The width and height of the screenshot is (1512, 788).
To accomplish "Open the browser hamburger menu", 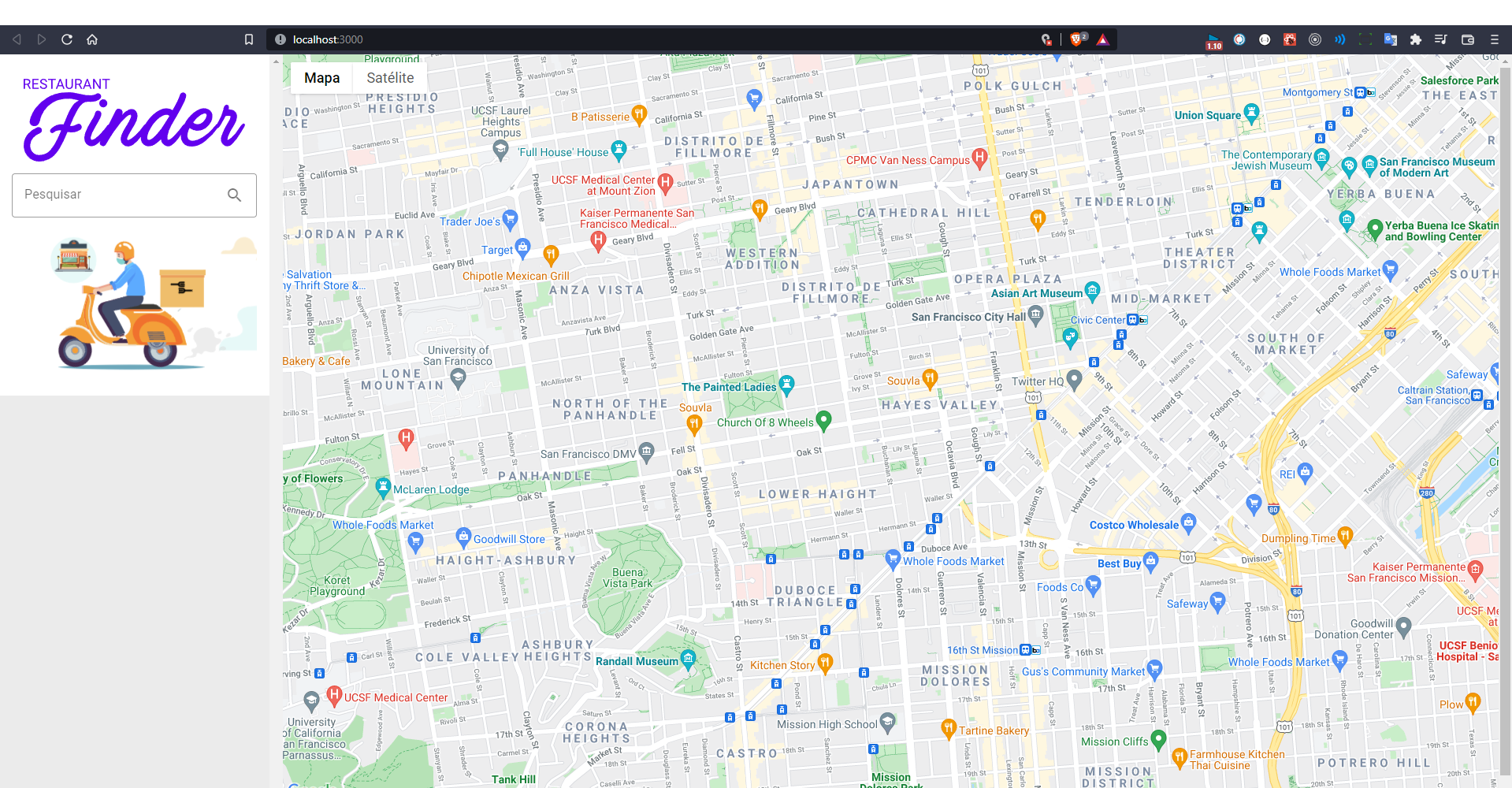I will [1493, 39].
